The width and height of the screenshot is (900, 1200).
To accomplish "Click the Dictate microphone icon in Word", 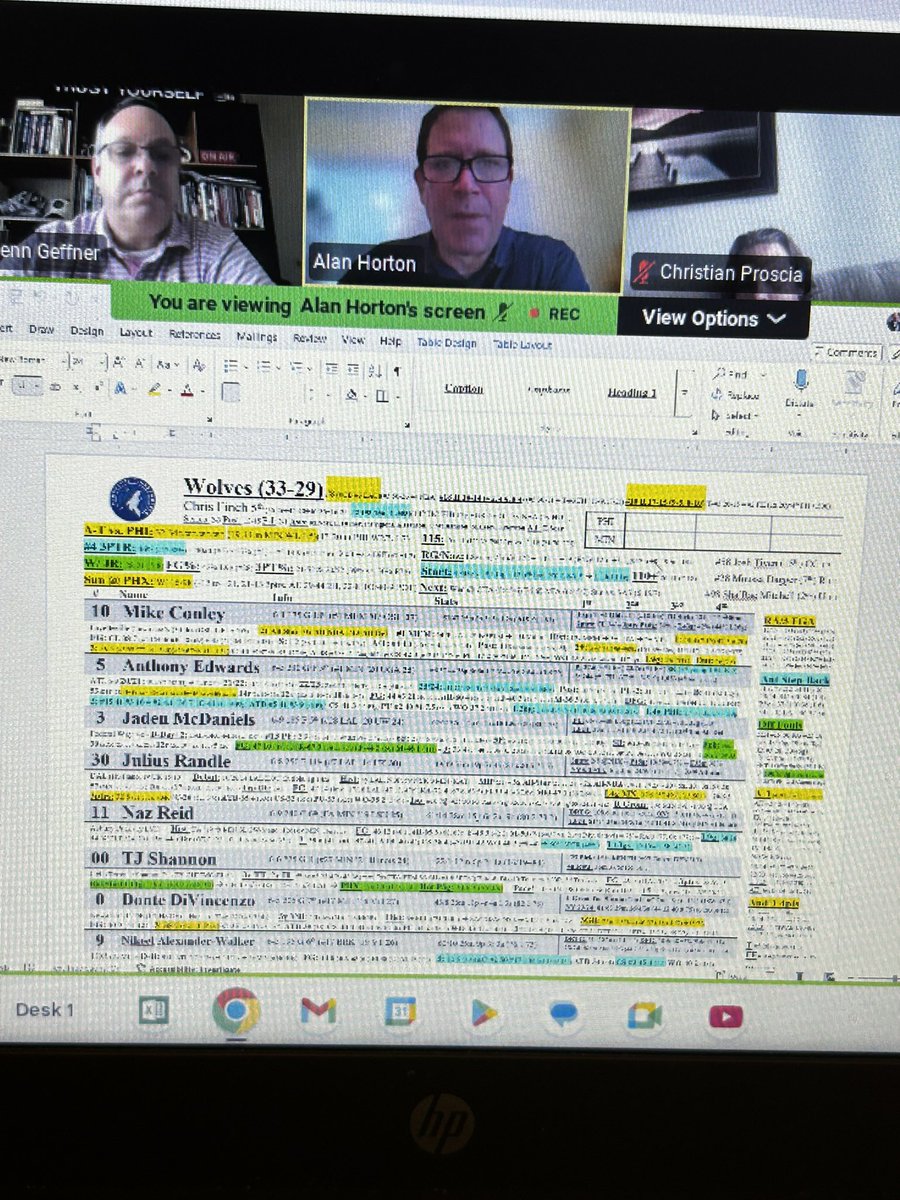I will pos(801,379).
